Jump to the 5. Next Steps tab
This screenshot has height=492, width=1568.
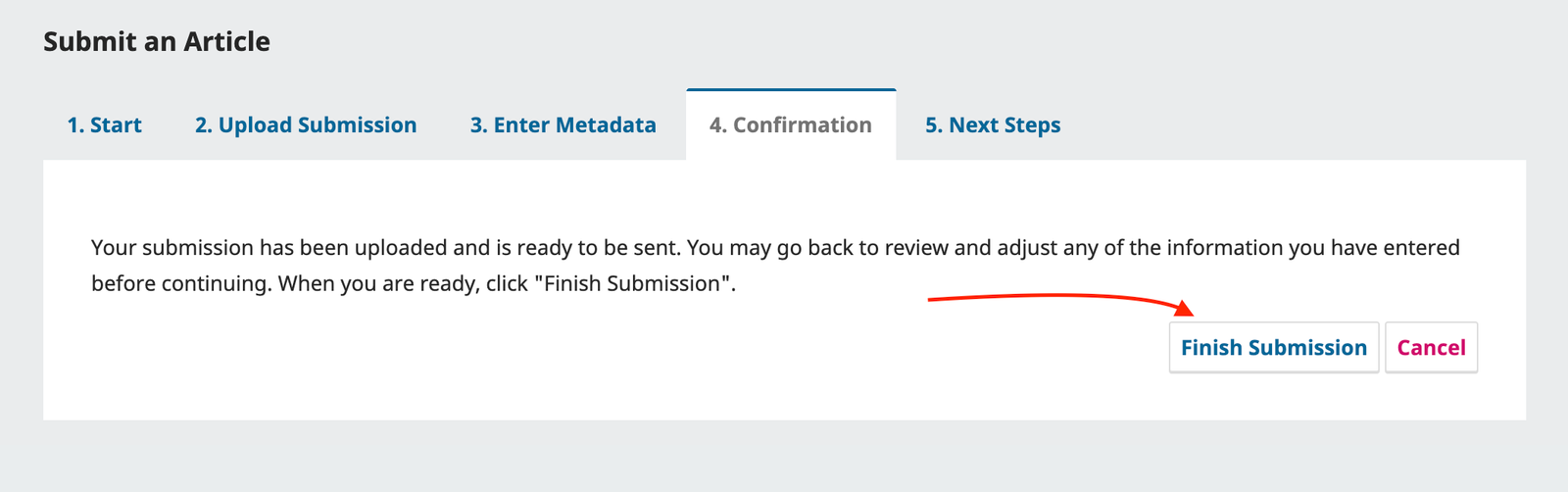[x=993, y=125]
